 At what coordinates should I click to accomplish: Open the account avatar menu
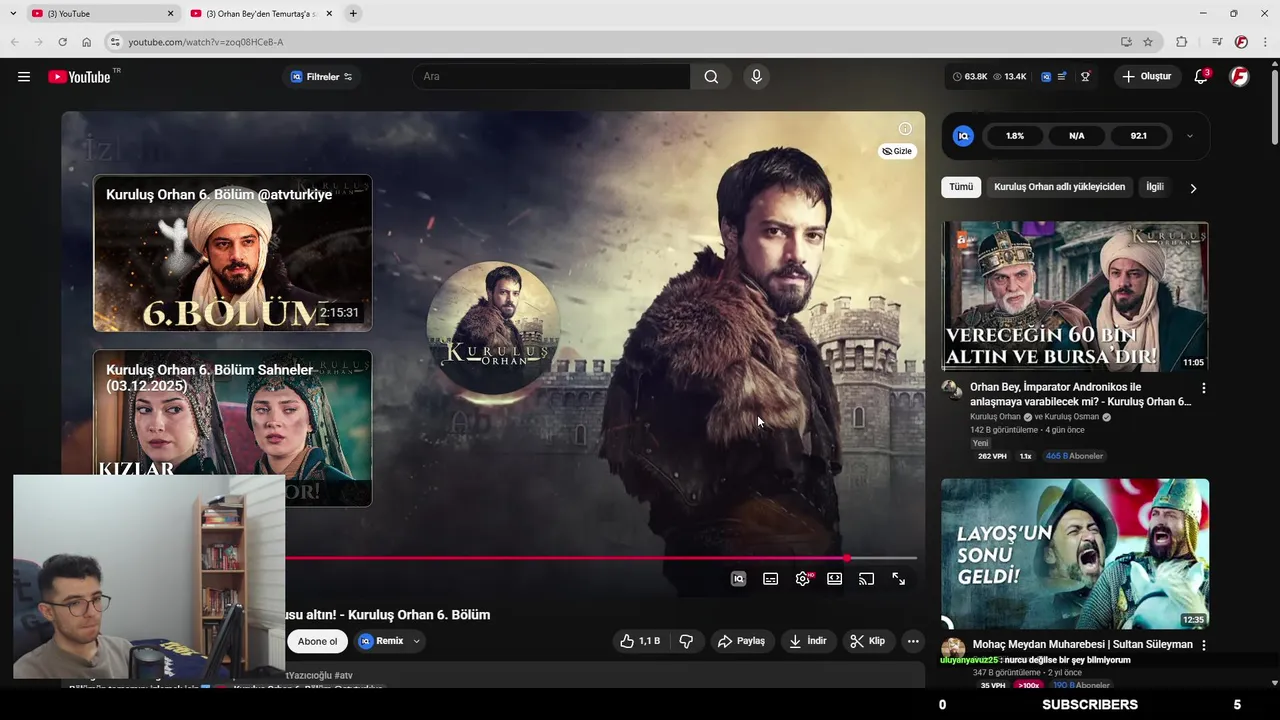[x=1240, y=77]
